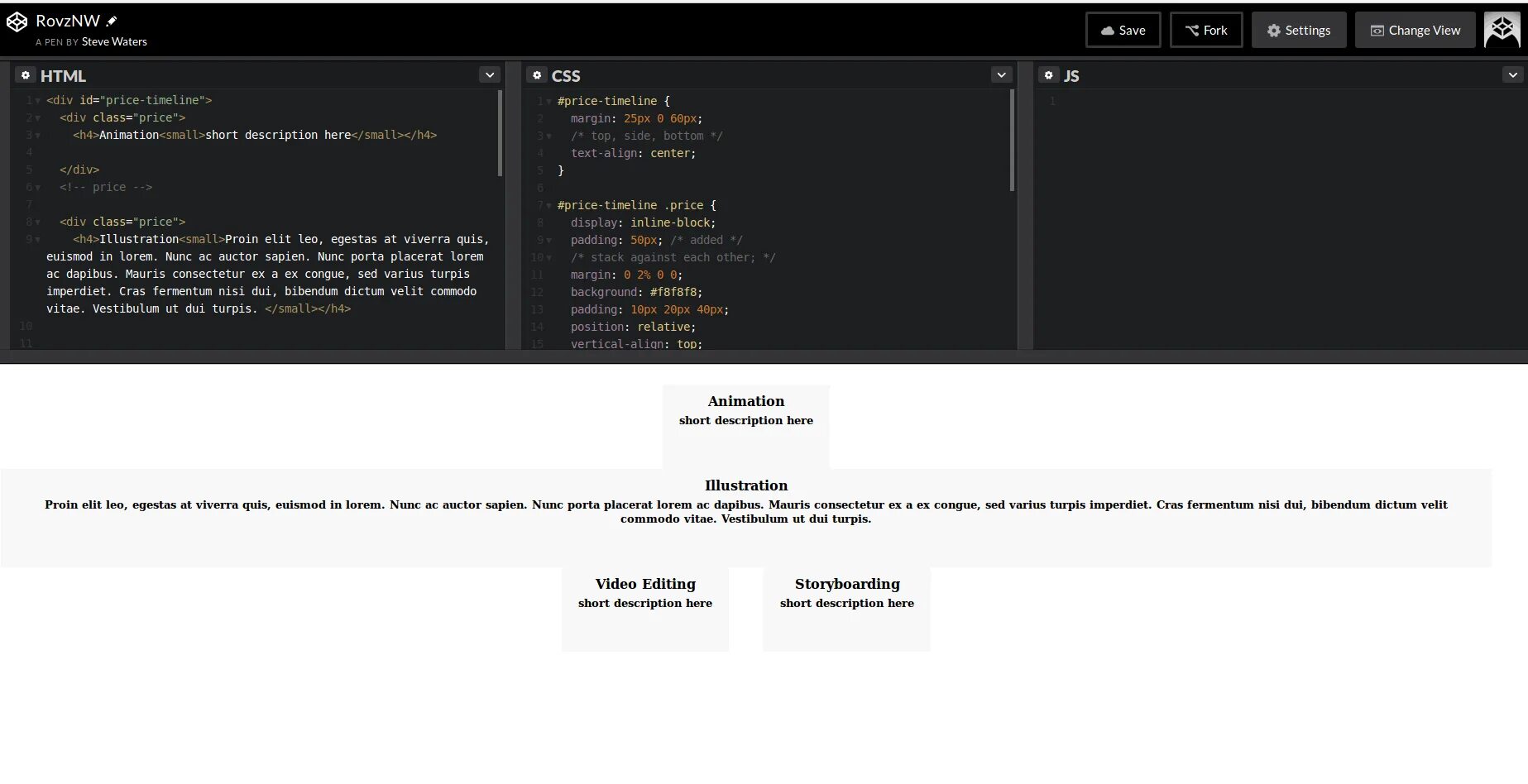Viewport: 1528px width, 784px height.
Task: Fold CSS line 1 #price-timeline rule
Action: [549, 102]
